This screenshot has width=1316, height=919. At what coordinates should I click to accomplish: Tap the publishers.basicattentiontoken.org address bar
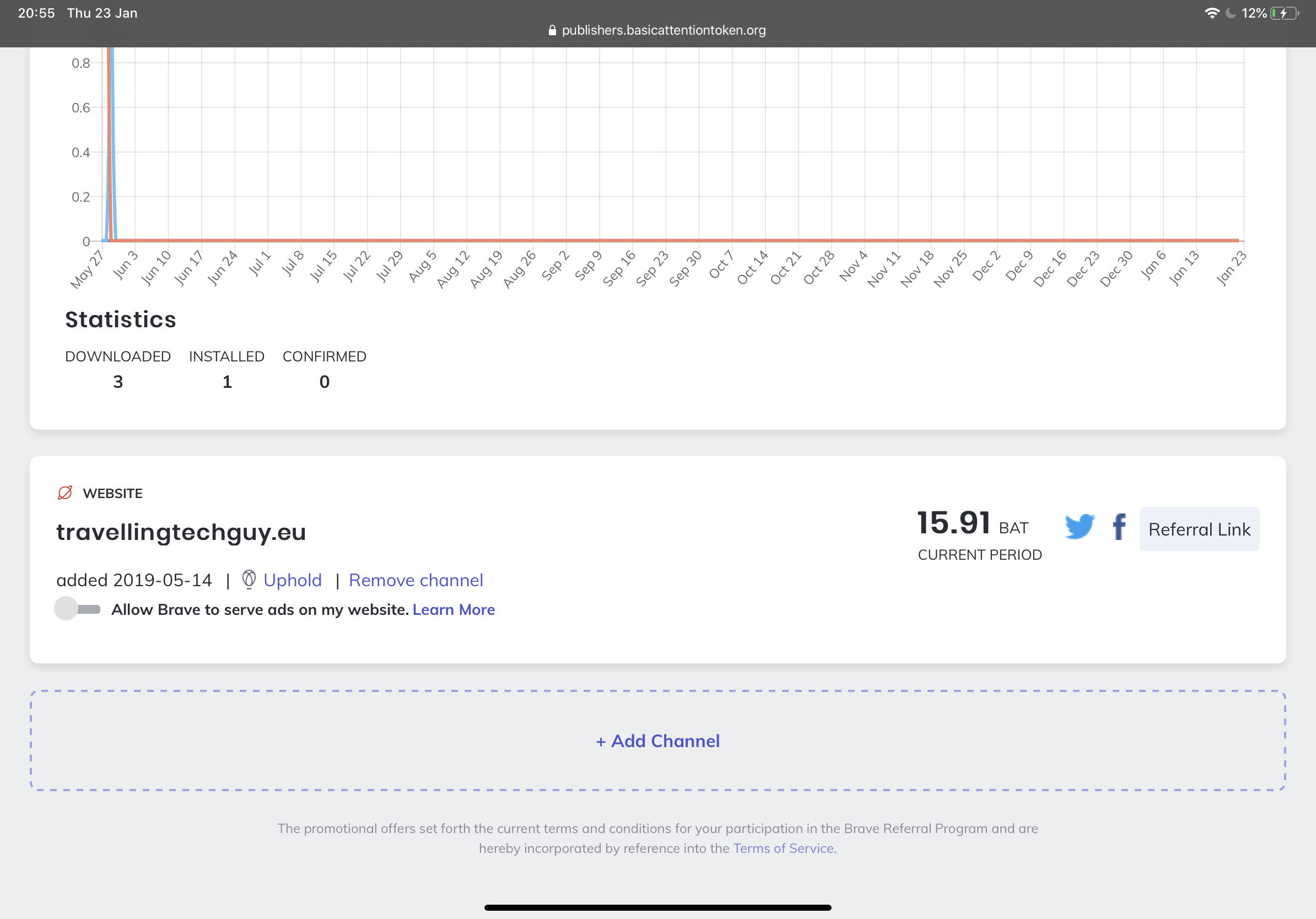pyautogui.click(x=657, y=30)
